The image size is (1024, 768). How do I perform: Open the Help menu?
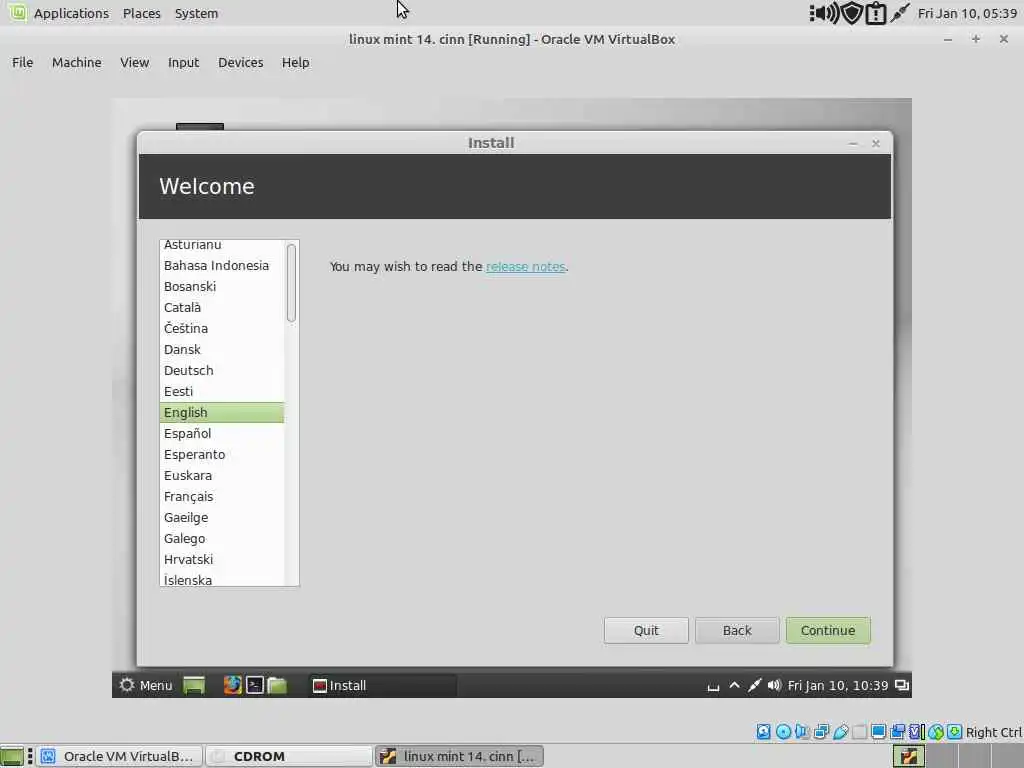point(295,63)
